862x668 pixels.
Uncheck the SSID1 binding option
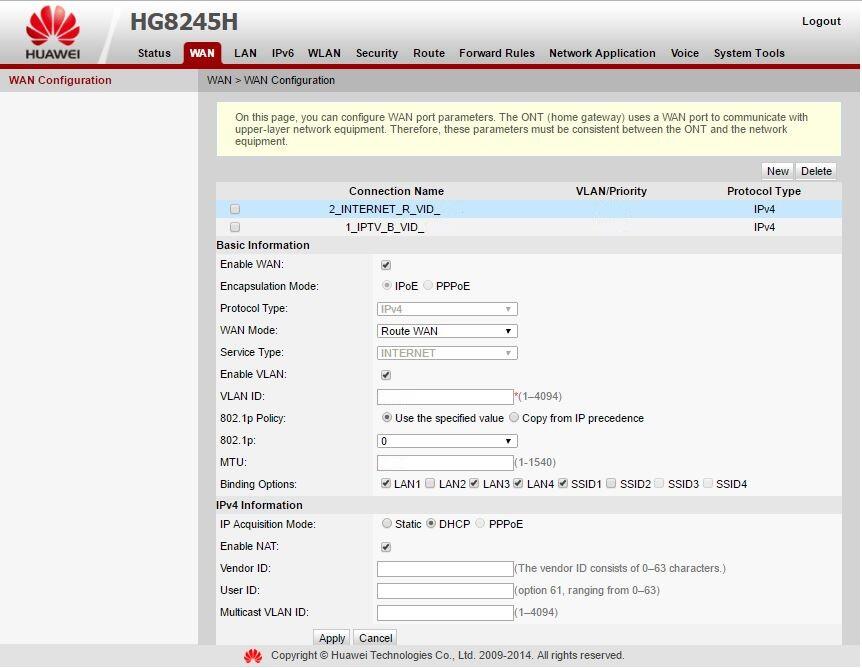coord(561,483)
